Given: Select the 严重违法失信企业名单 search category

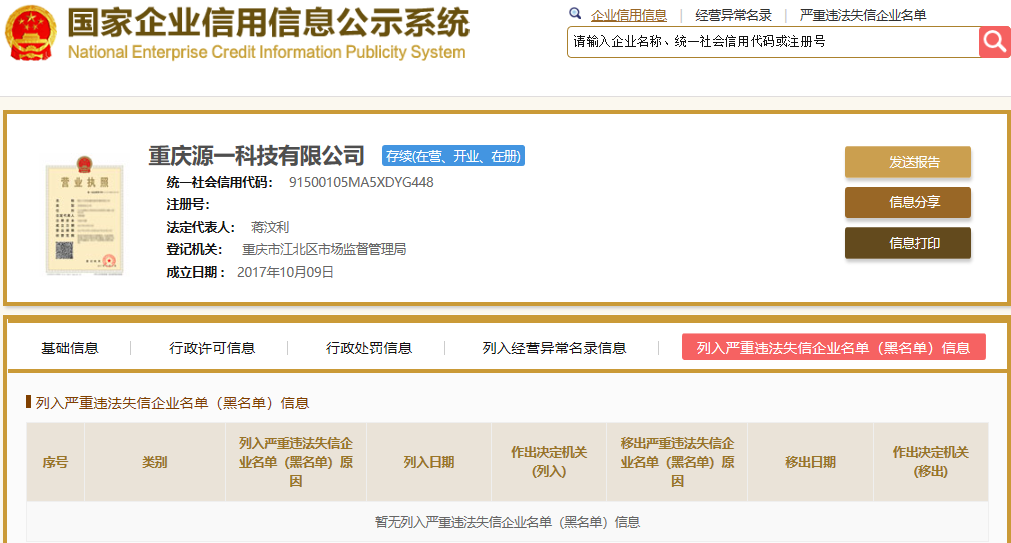Looking at the screenshot, I should pos(863,15).
